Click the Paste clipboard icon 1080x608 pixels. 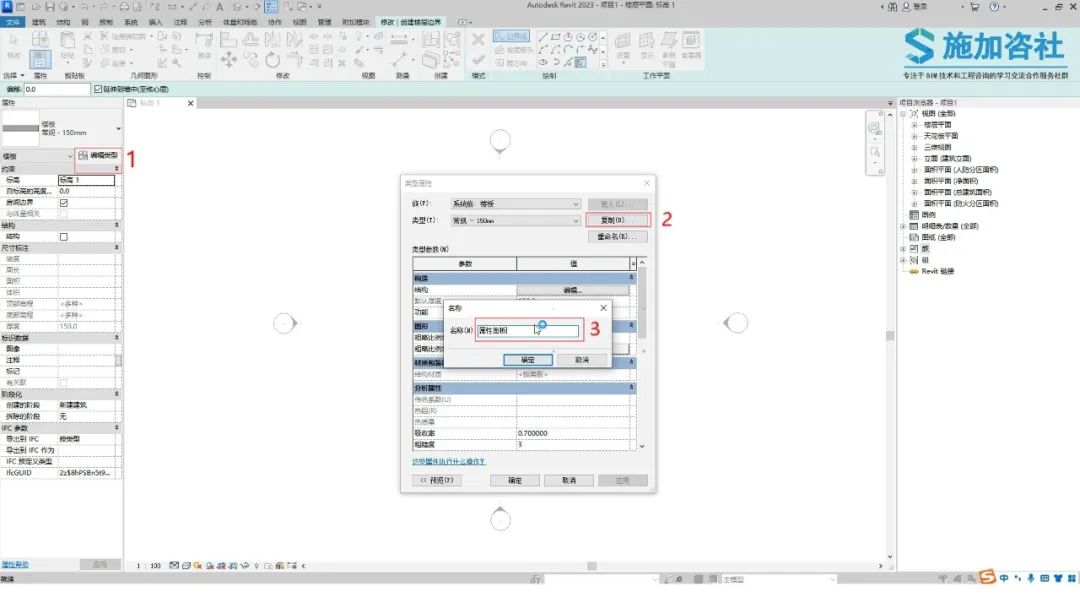click(68, 39)
